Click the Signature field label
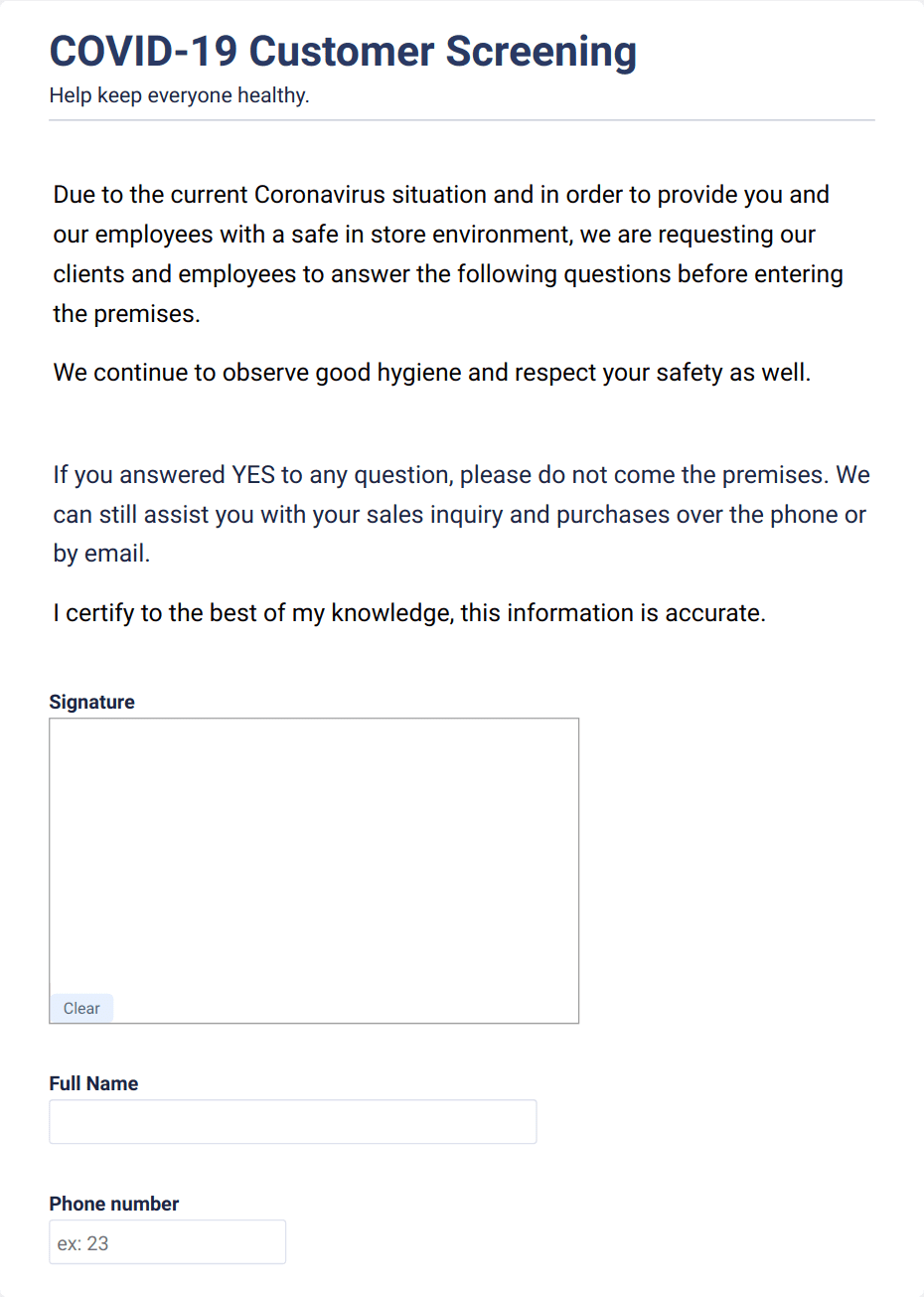Image resolution: width=924 pixels, height=1297 pixels. pos(91,702)
